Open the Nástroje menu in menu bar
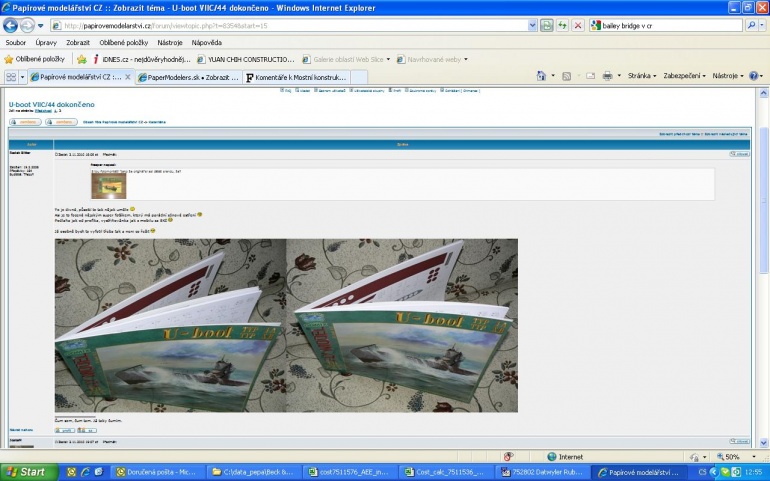770x481 pixels. click(x=170, y=43)
